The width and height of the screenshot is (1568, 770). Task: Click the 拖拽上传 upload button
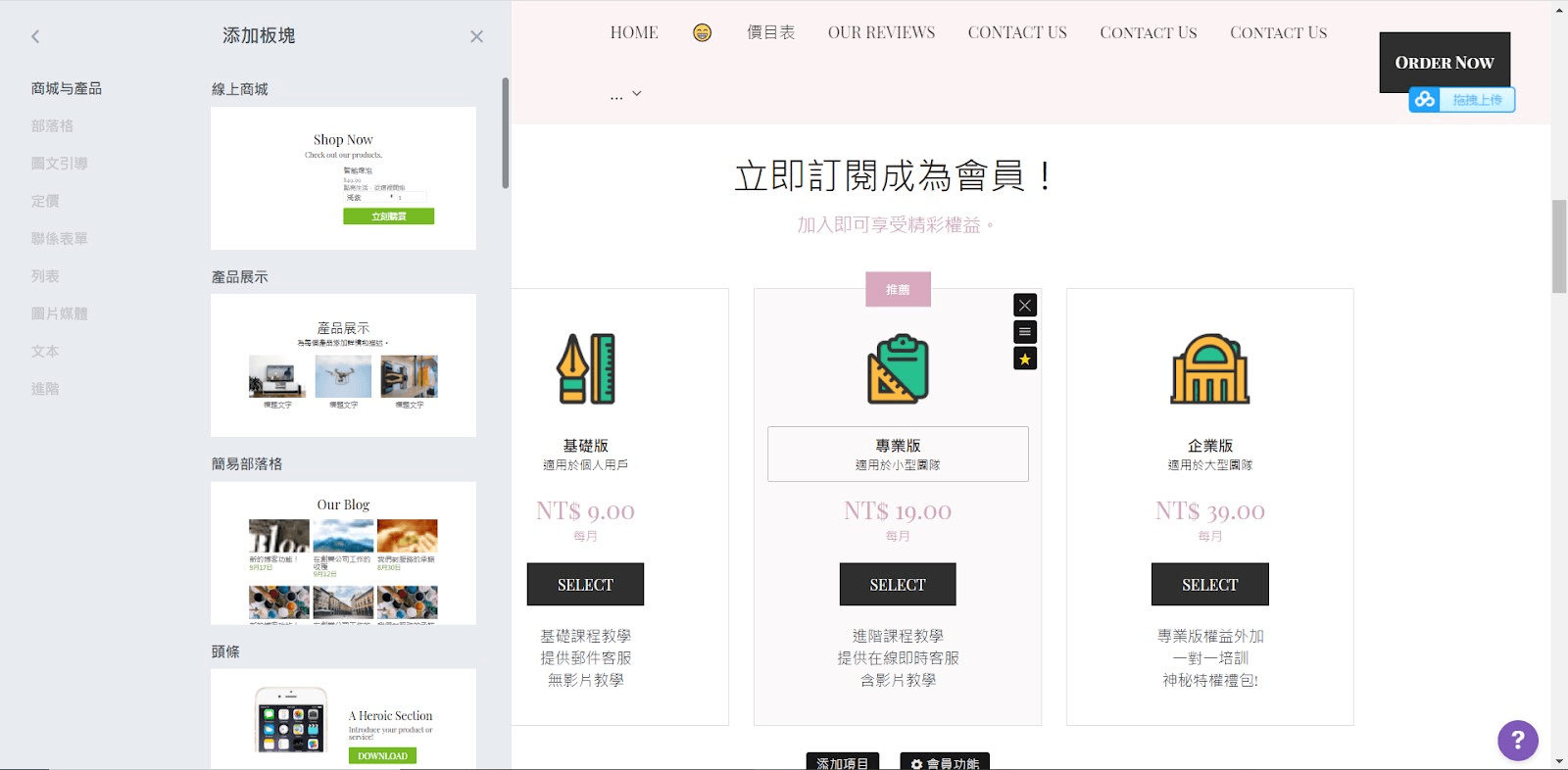tap(1477, 100)
